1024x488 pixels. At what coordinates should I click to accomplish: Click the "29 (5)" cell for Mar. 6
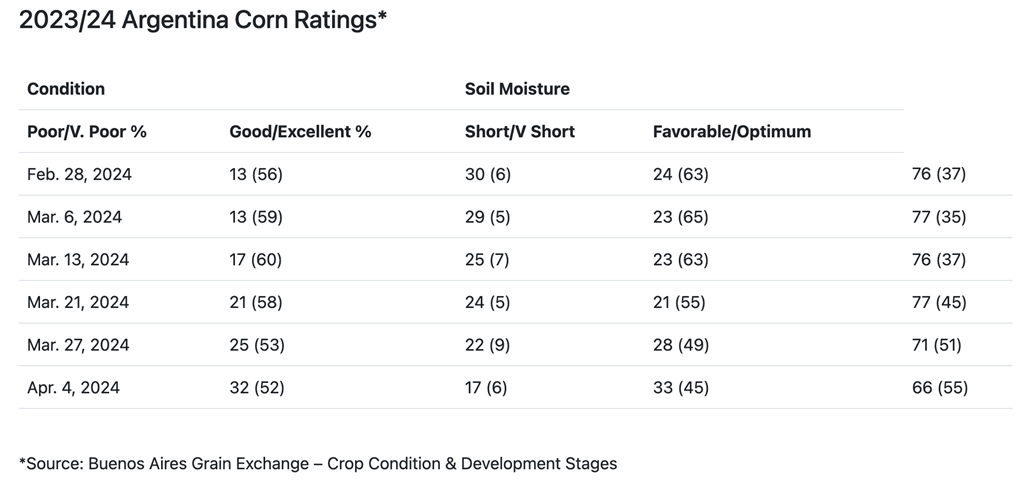(x=488, y=217)
